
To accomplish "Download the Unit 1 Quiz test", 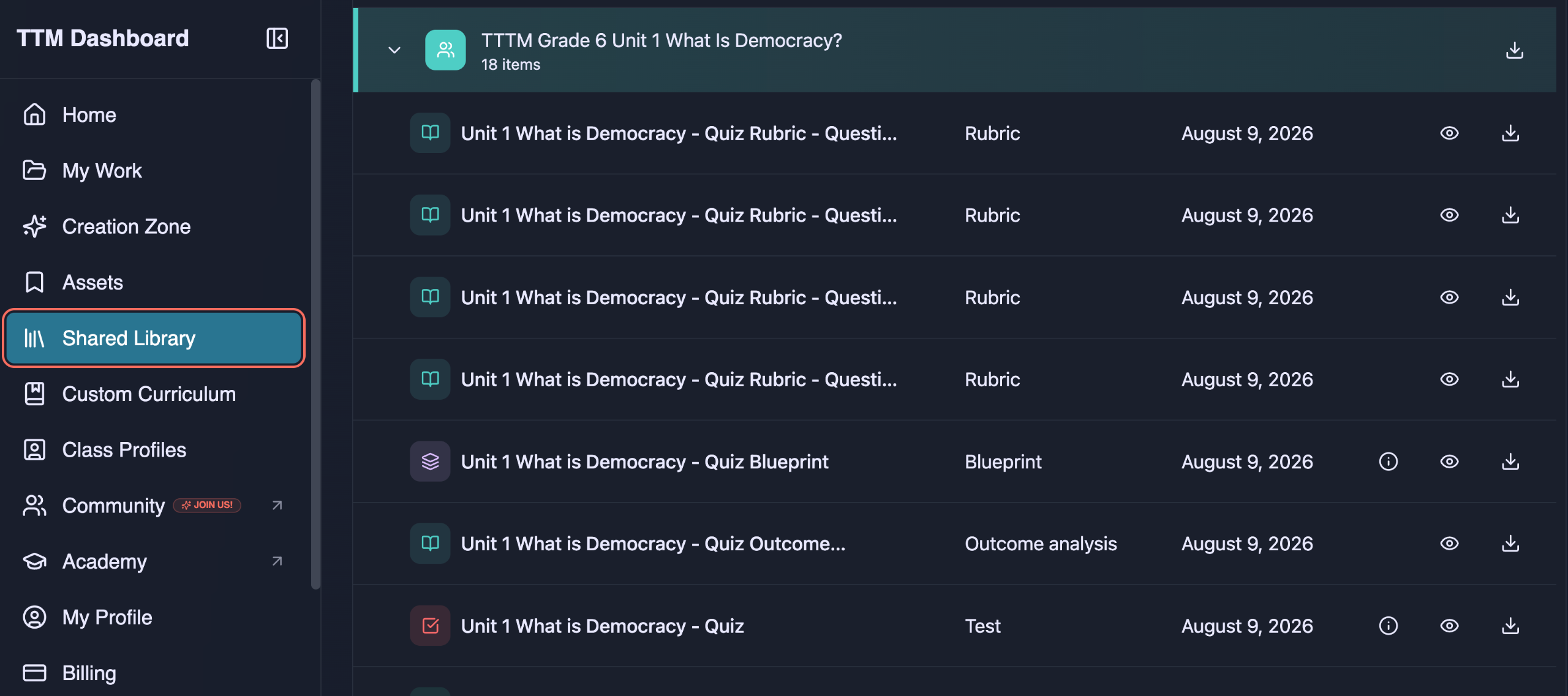I will click(1511, 626).
